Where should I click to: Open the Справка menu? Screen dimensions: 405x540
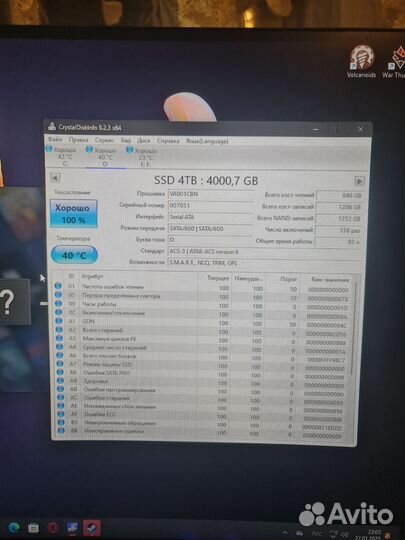[168, 141]
